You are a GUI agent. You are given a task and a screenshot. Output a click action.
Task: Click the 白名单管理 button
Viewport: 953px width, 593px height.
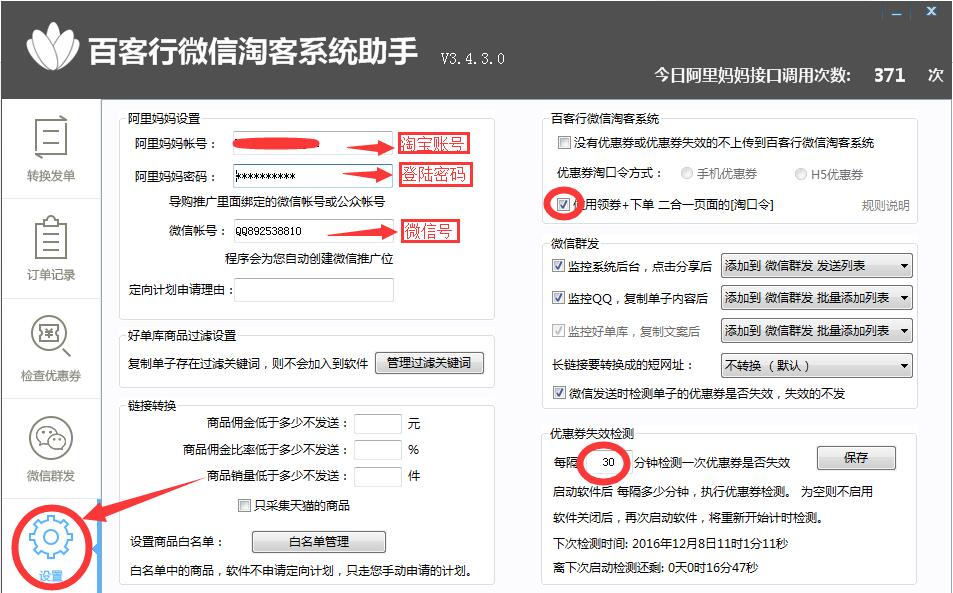click(318, 541)
